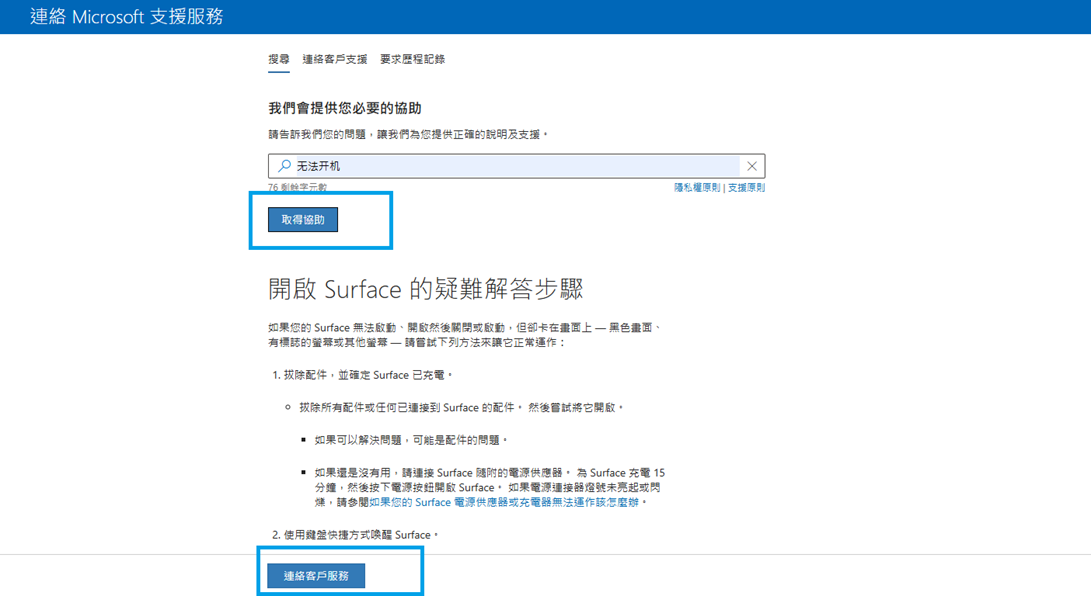Click the 取得協助 button
The width and height of the screenshot is (1091, 596).
click(303, 220)
